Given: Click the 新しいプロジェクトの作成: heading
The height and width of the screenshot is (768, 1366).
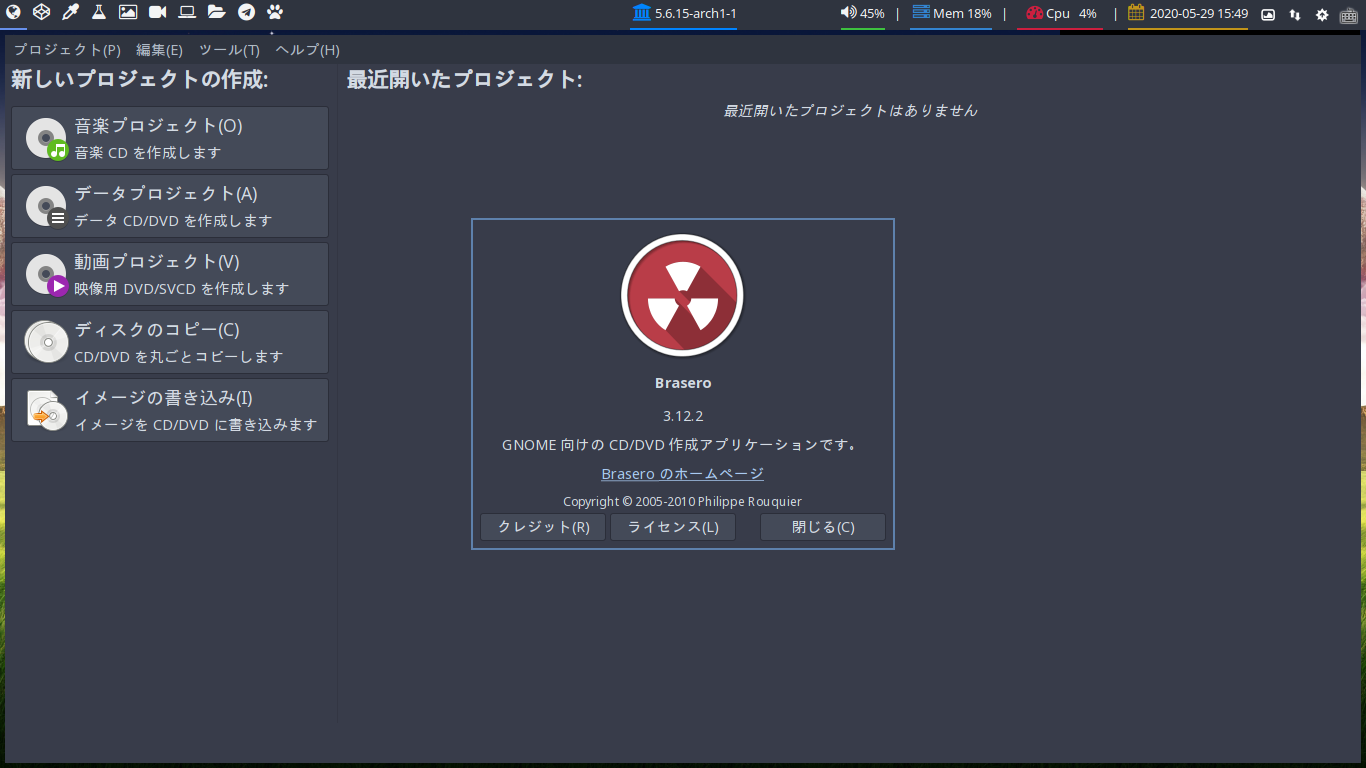Looking at the screenshot, I should [x=140, y=80].
